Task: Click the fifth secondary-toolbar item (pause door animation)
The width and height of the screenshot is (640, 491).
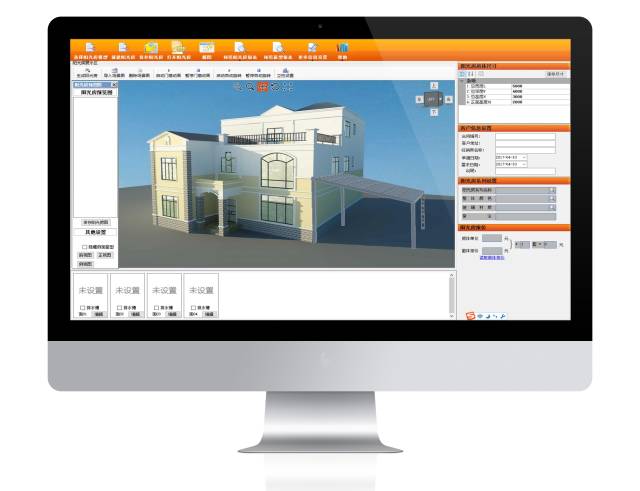Action: click(198, 73)
